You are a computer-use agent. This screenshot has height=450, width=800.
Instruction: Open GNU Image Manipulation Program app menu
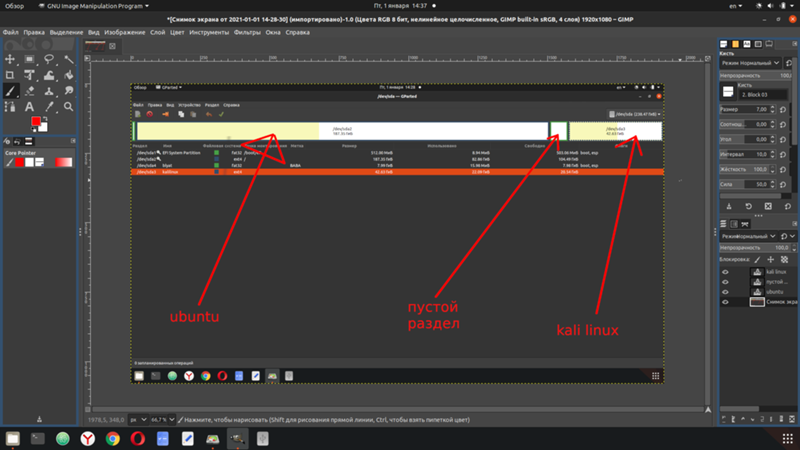coord(93,6)
